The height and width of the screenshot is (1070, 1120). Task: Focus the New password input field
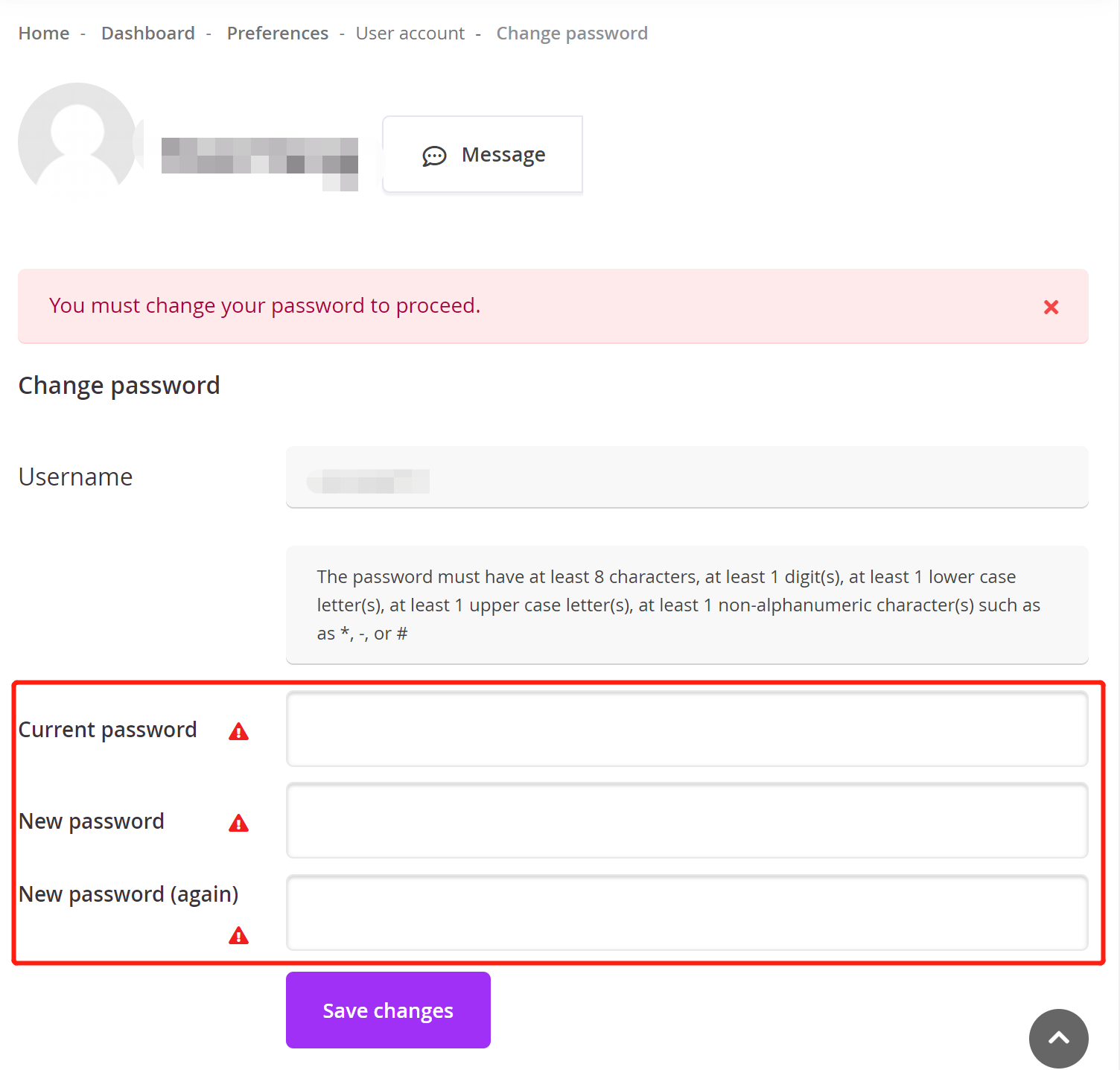tap(687, 821)
